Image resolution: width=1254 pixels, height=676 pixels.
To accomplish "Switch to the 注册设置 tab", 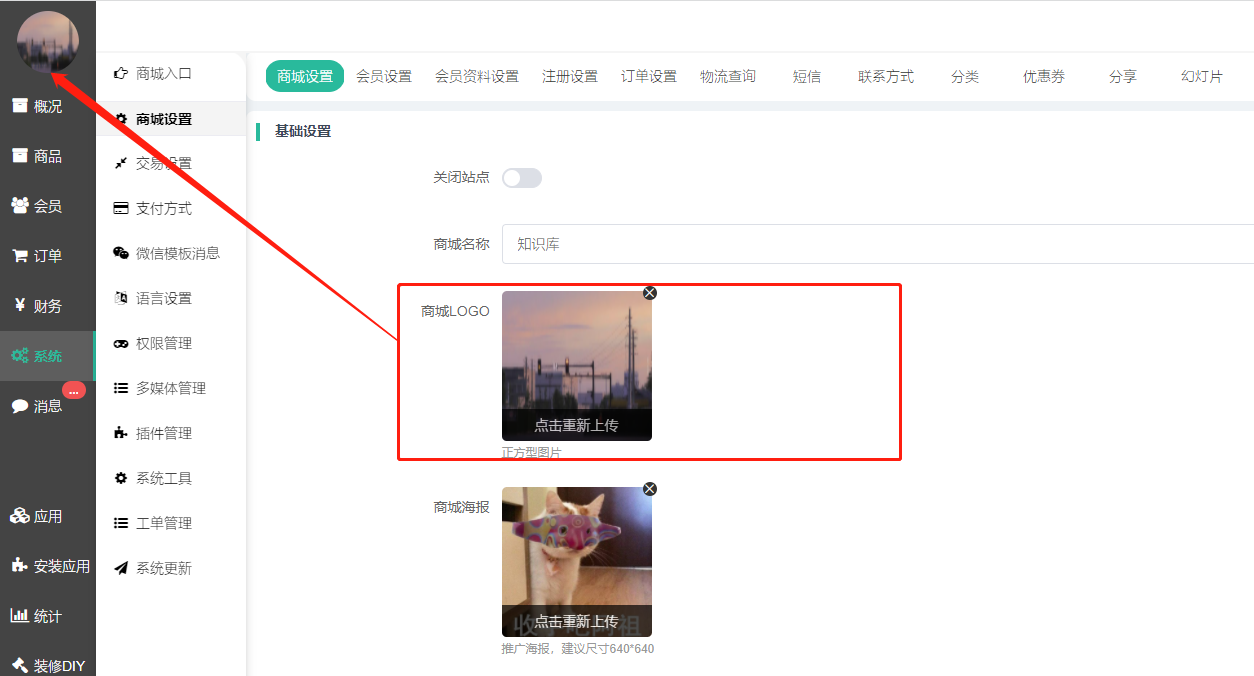I will pyautogui.click(x=570, y=76).
